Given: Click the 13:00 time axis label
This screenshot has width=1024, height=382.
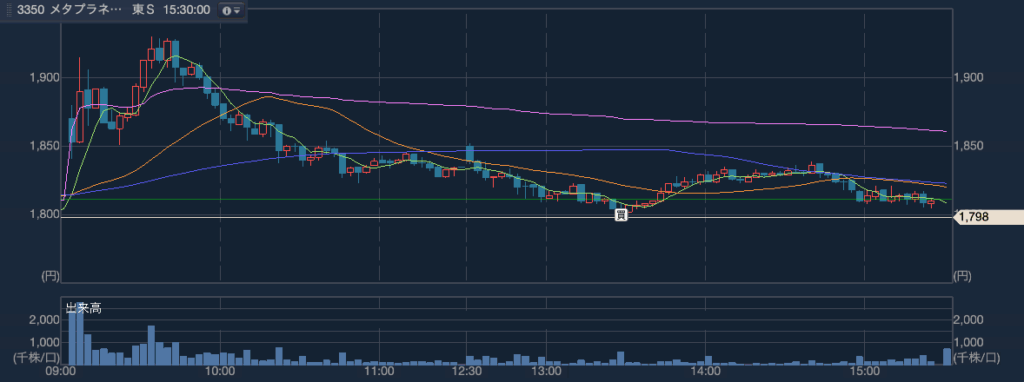Looking at the screenshot, I should point(546,372).
